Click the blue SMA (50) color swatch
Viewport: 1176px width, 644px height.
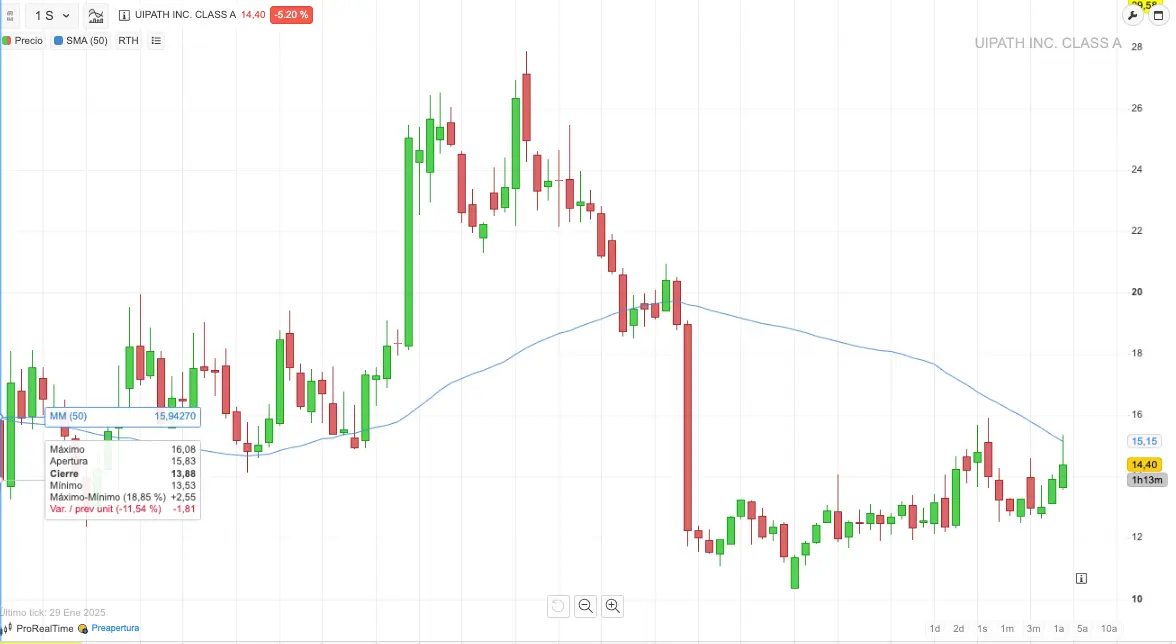[59, 41]
